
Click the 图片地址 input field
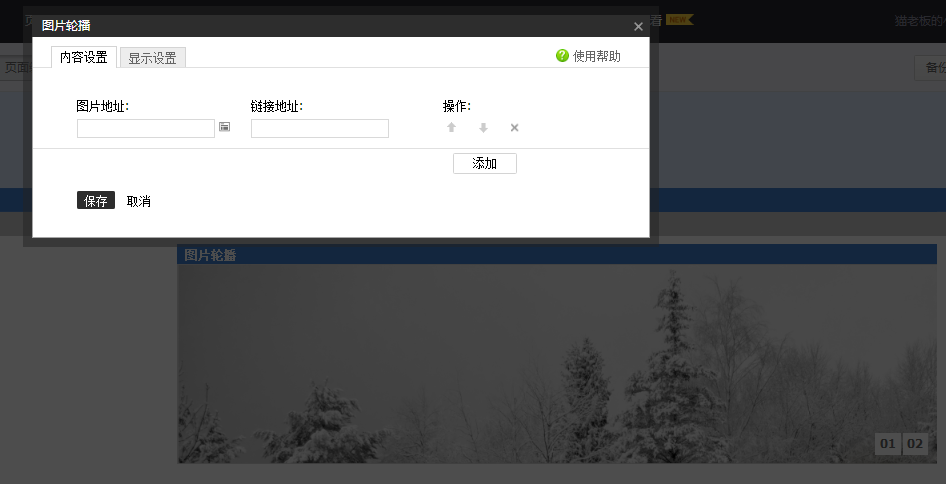pyautogui.click(x=146, y=128)
